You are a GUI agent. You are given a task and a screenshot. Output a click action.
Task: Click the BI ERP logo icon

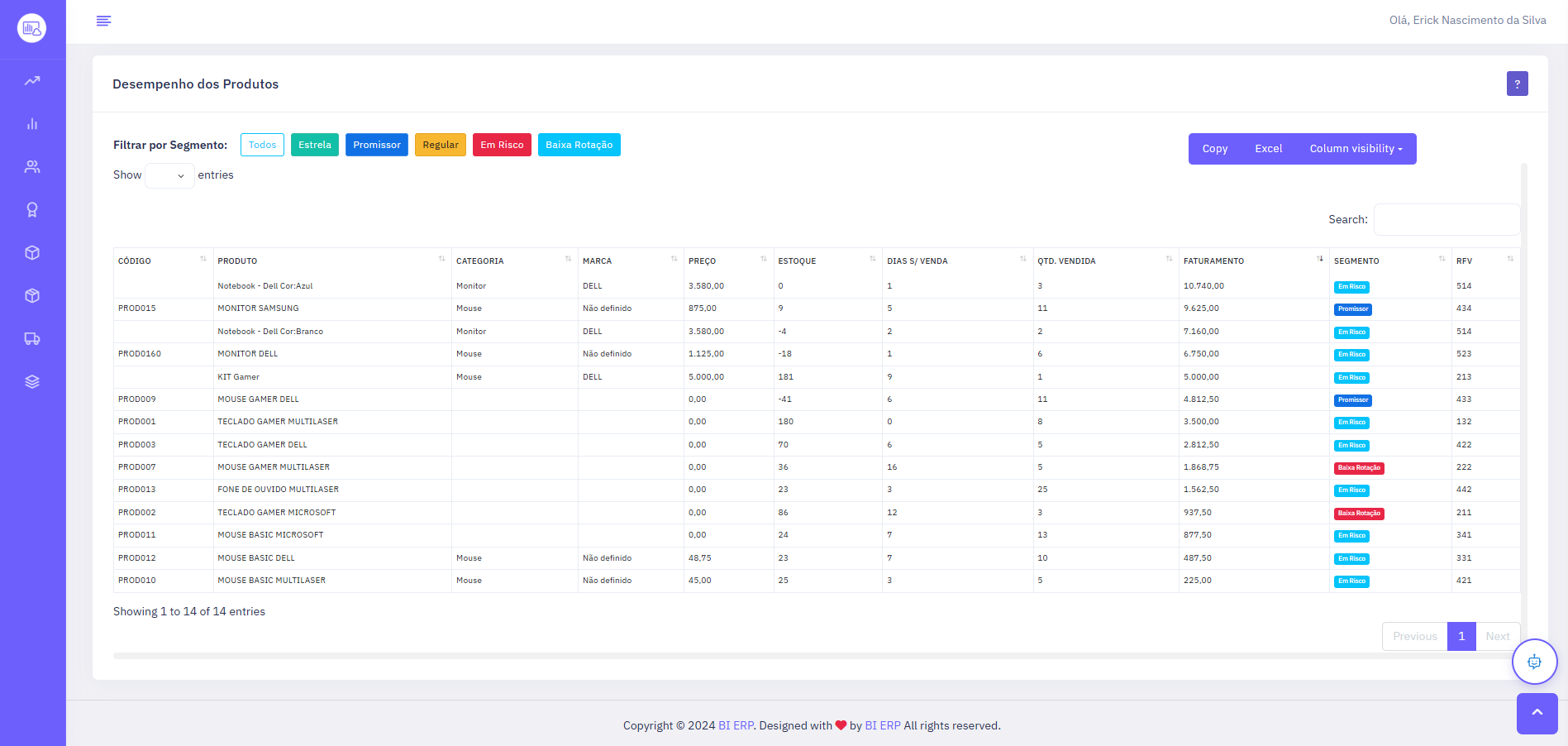[32, 28]
